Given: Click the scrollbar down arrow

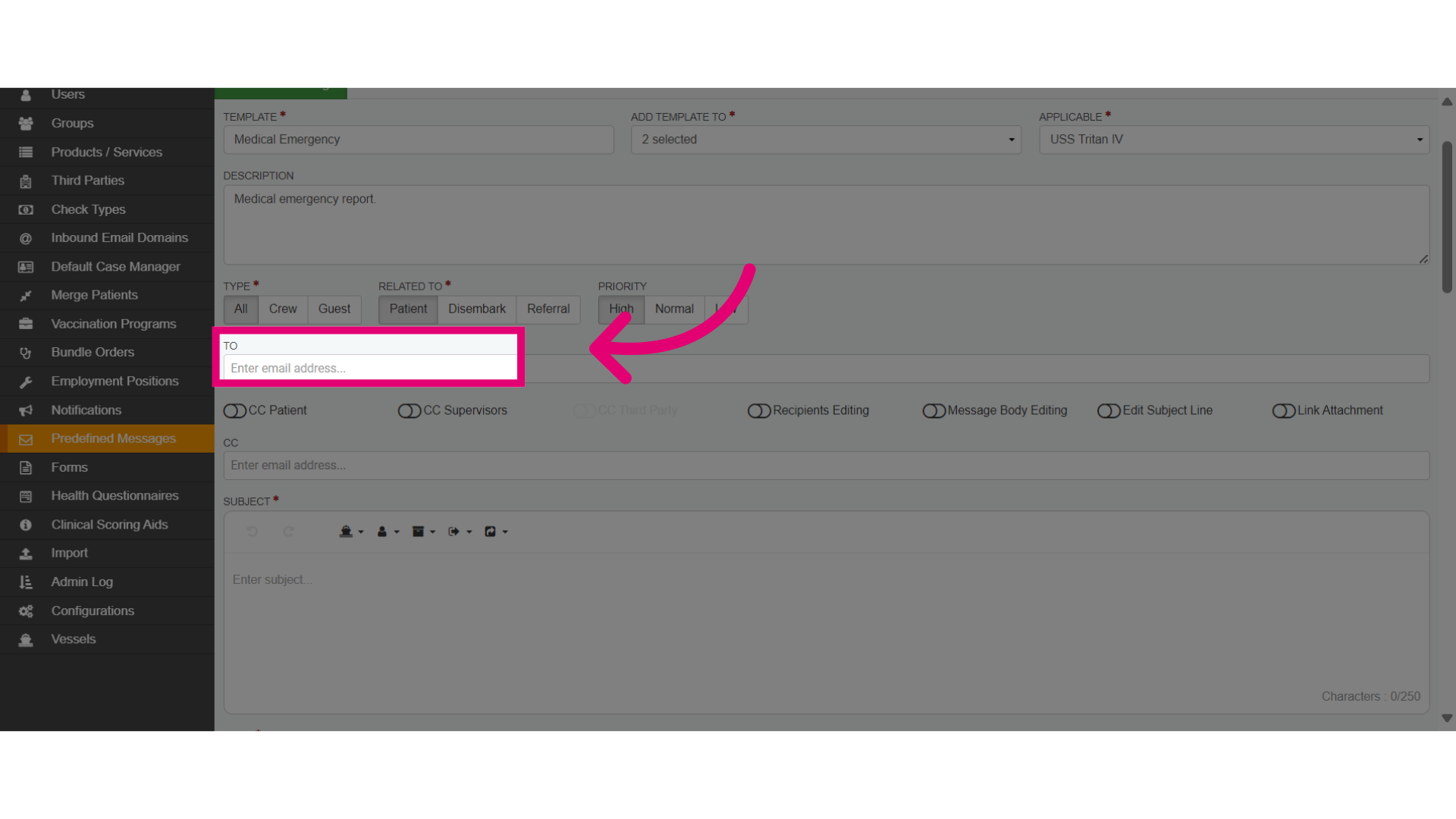Looking at the screenshot, I should click(1447, 718).
